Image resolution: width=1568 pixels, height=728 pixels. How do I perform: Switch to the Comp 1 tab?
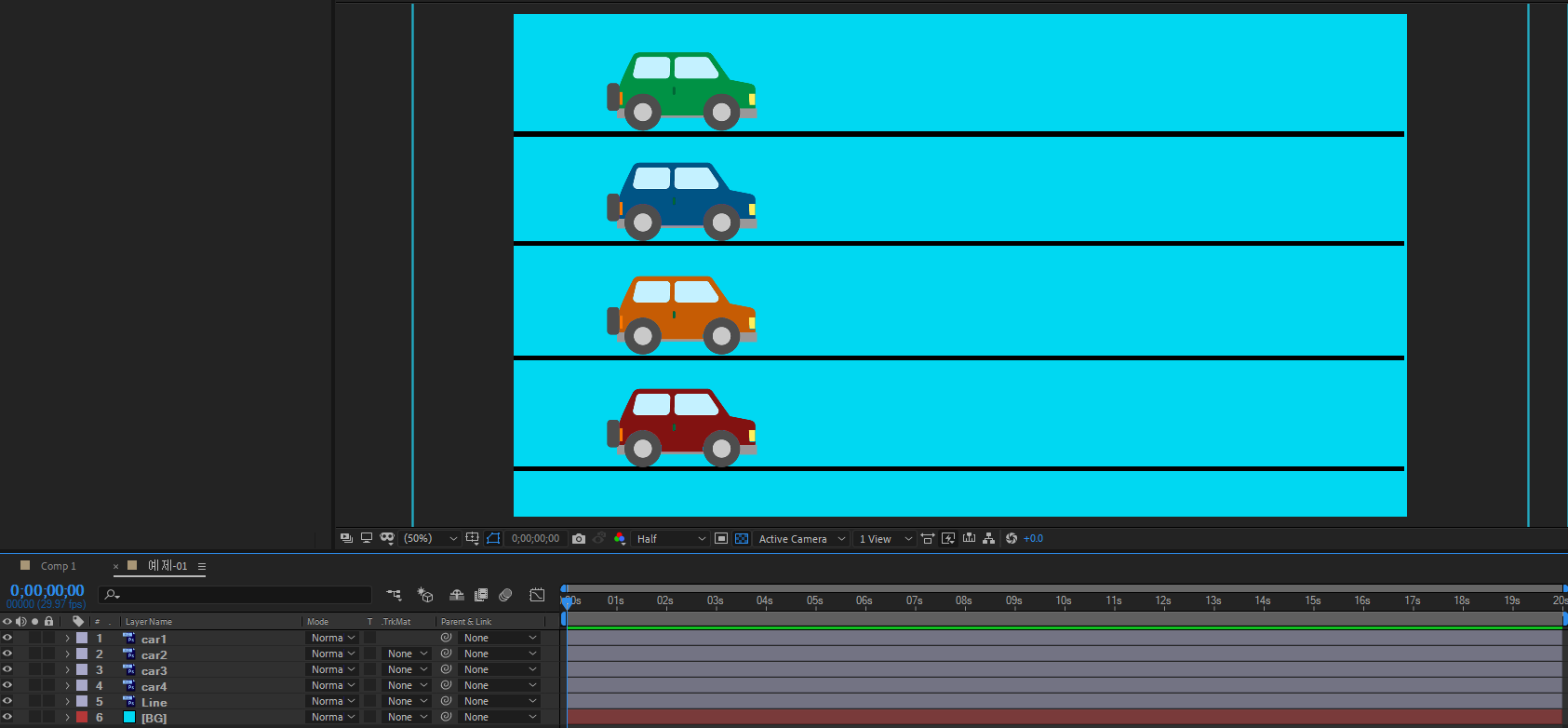click(x=59, y=566)
